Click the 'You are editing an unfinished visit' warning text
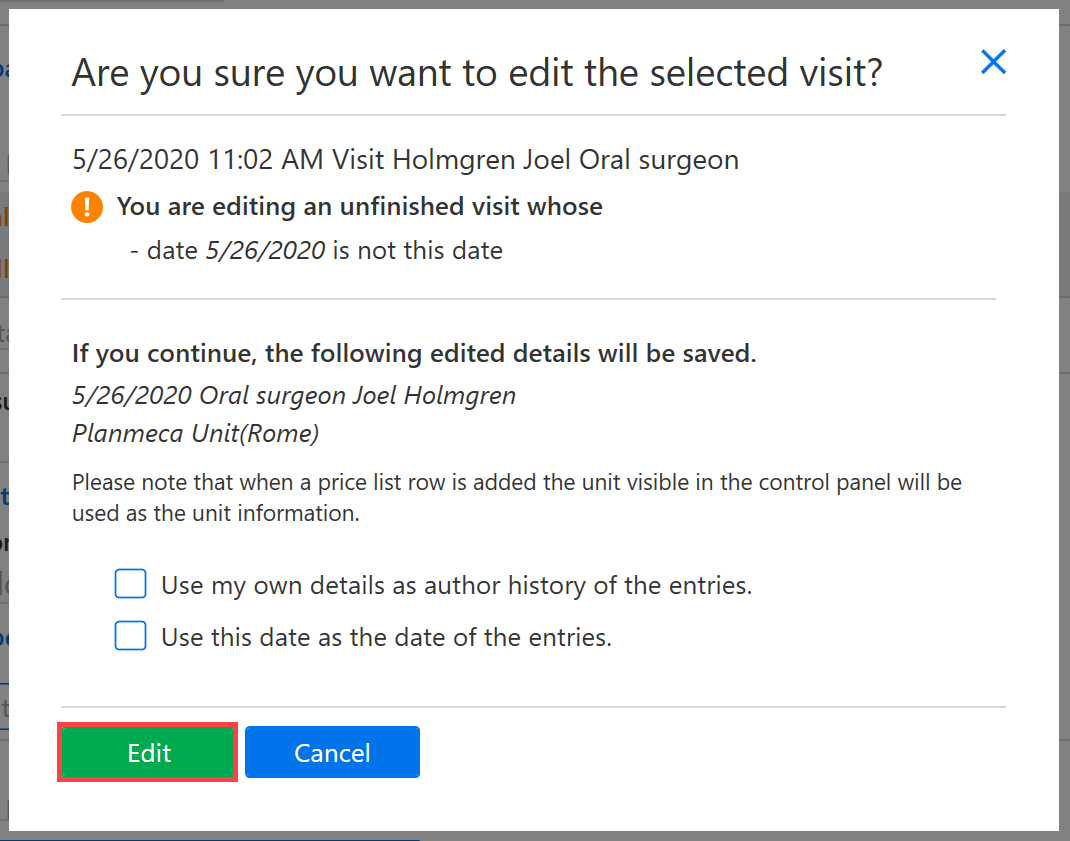 [x=360, y=207]
